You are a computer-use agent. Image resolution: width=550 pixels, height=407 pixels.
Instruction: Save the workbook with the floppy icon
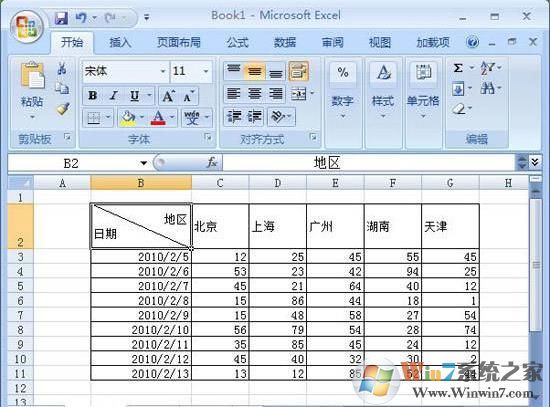point(61,17)
